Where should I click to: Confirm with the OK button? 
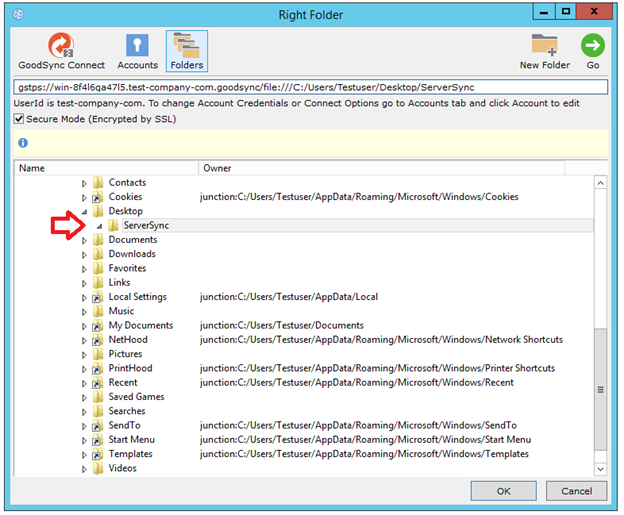point(503,491)
